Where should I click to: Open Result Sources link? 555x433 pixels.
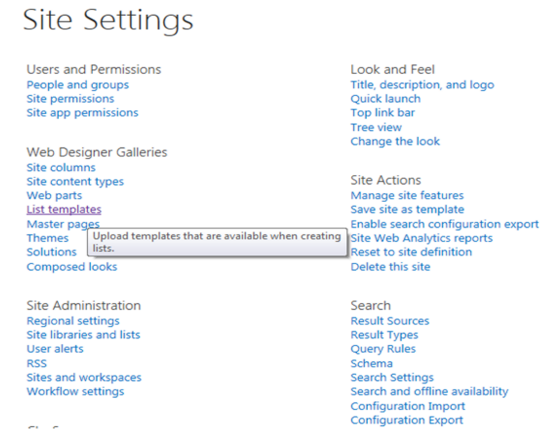click(390, 321)
